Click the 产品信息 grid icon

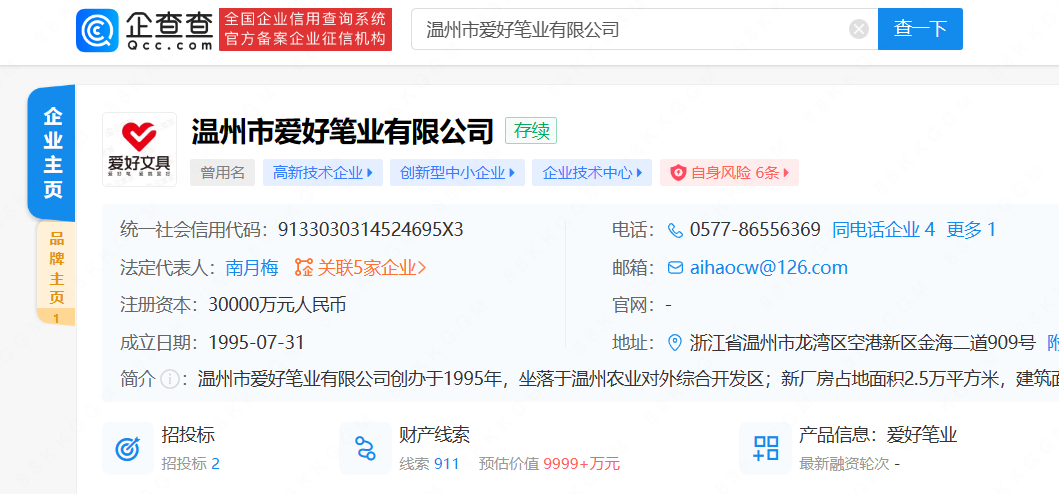tap(765, 449)
